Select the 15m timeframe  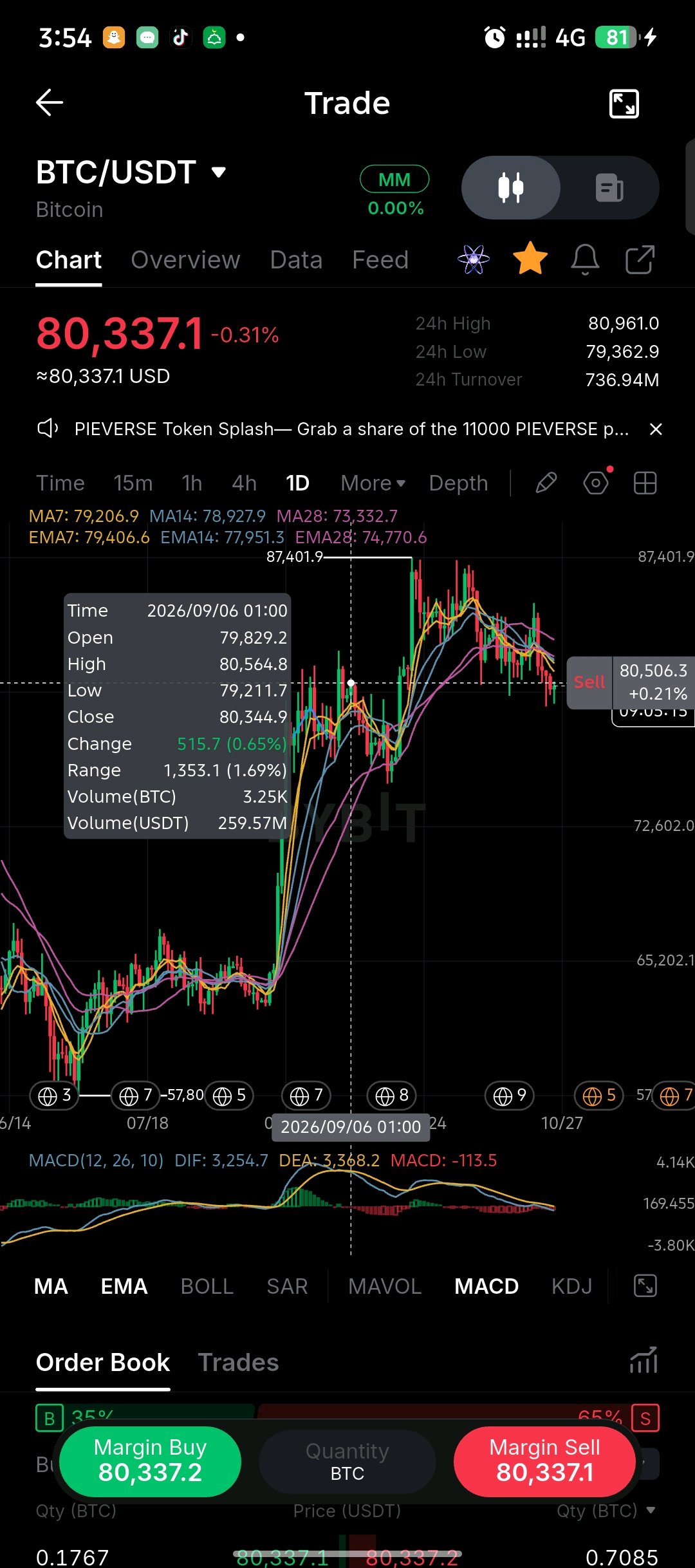click(x=133, y=483)
